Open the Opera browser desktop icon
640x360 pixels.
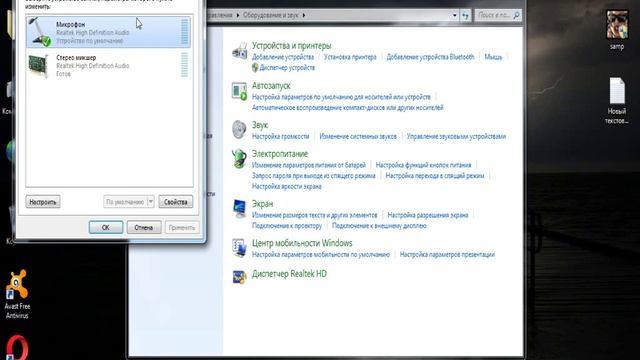[17, 347]
